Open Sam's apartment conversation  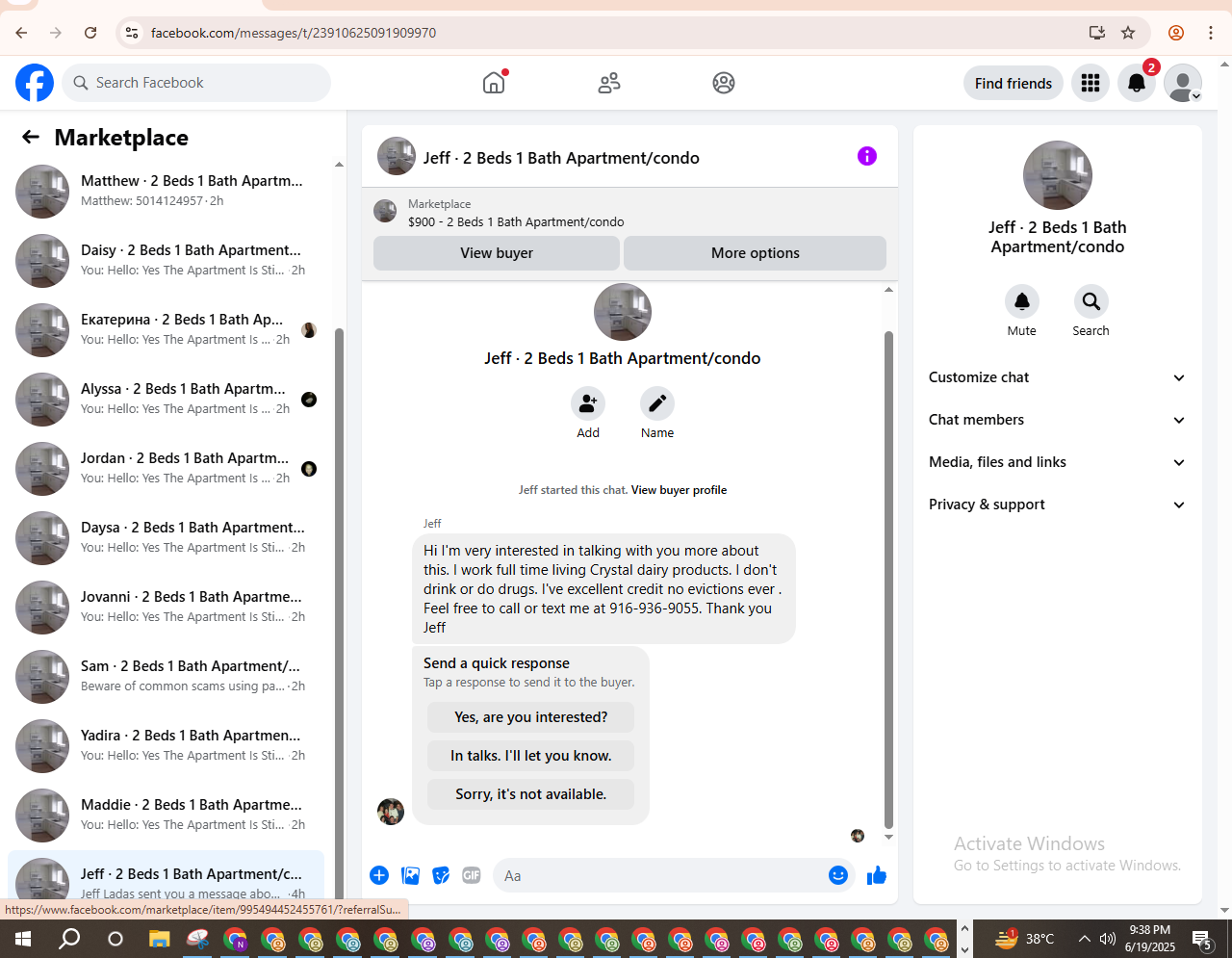pyautogui.click(x=166, y=676)
